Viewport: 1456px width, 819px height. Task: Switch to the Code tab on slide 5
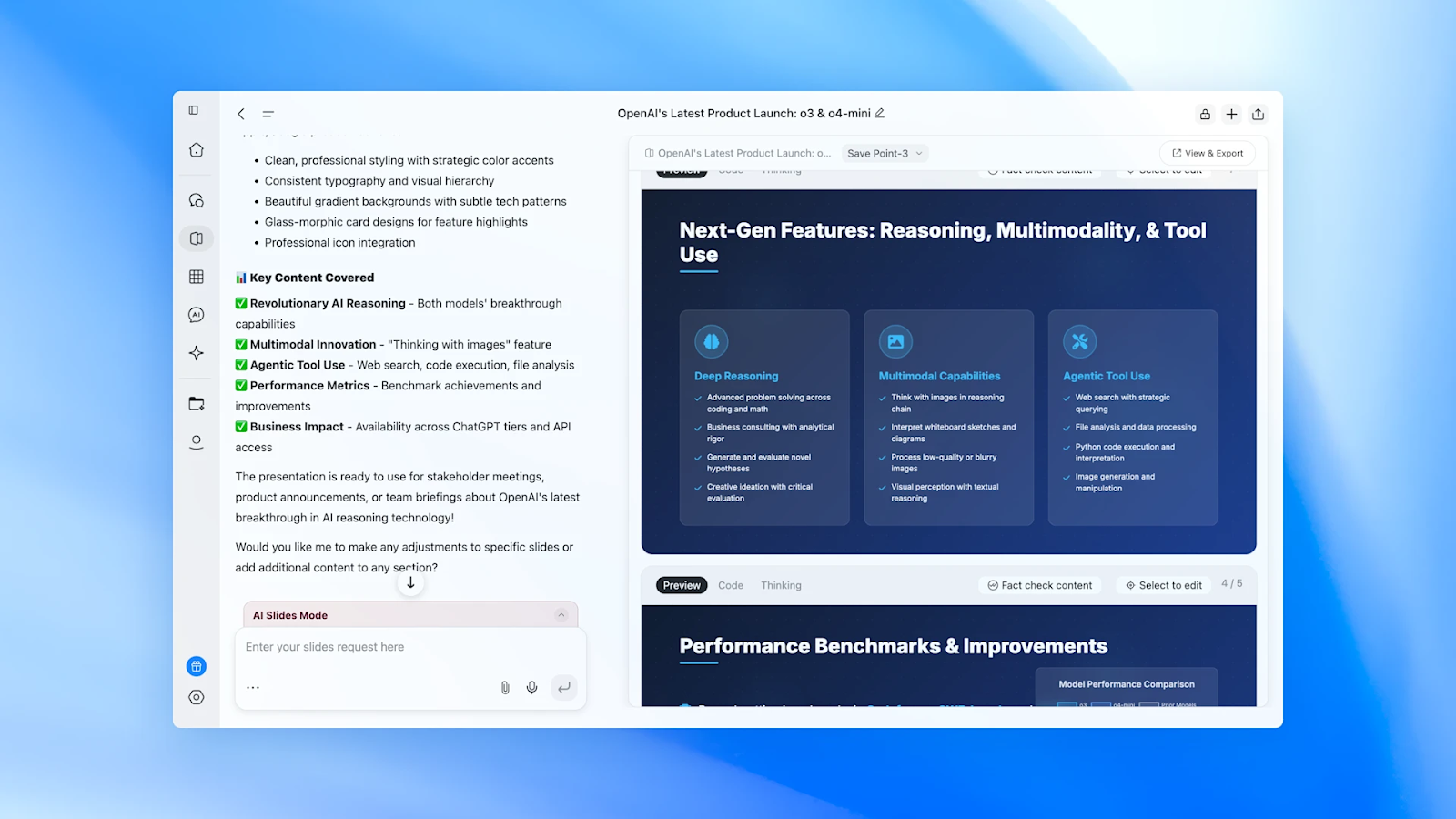coord(731,585)
